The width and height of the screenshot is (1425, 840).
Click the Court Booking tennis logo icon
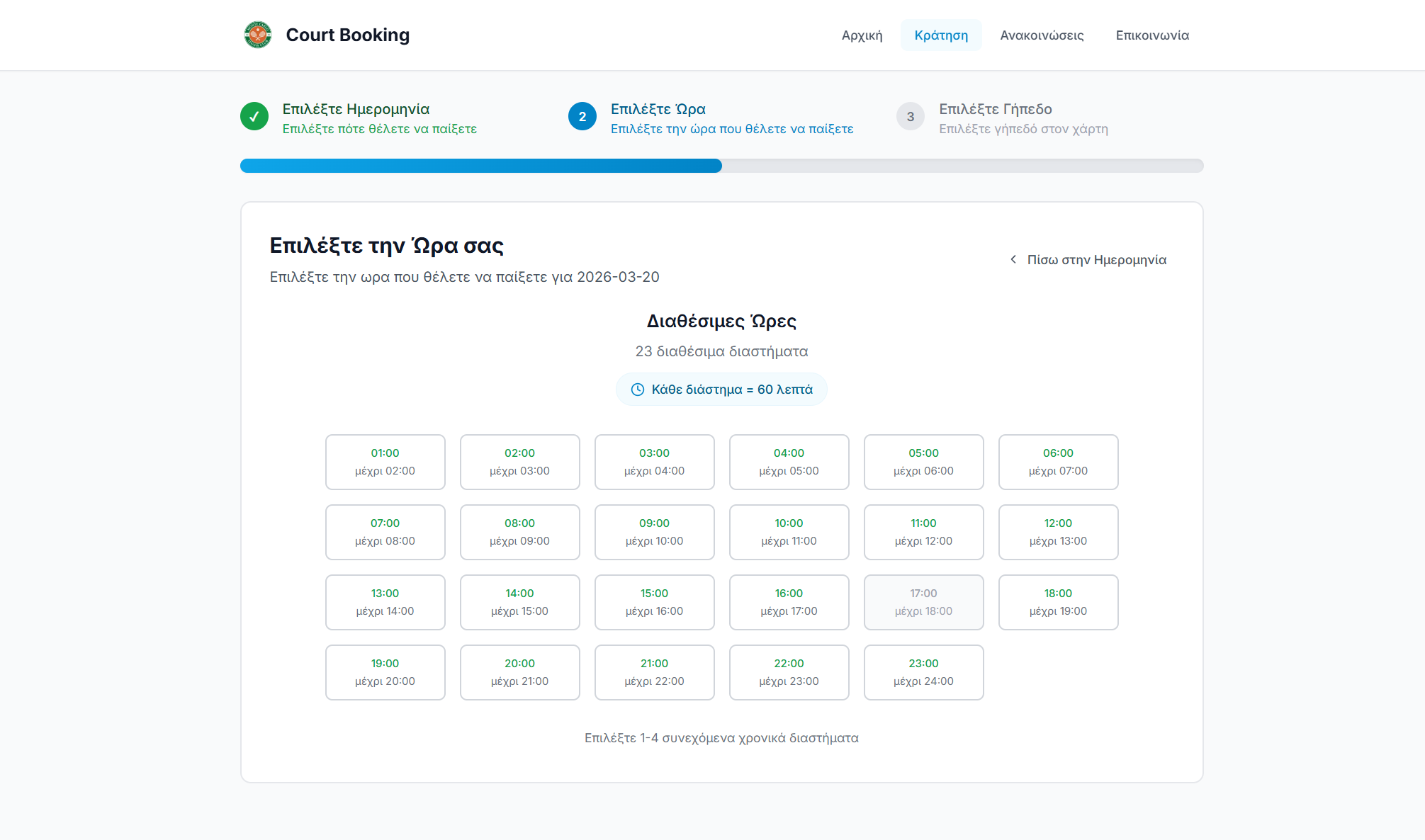pos(257,35)
